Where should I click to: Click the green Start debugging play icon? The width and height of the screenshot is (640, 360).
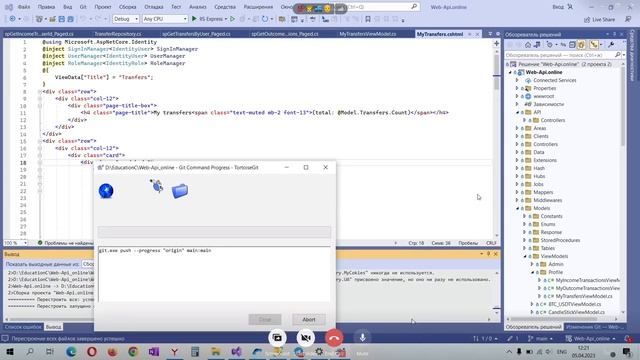tap(194, 19)
